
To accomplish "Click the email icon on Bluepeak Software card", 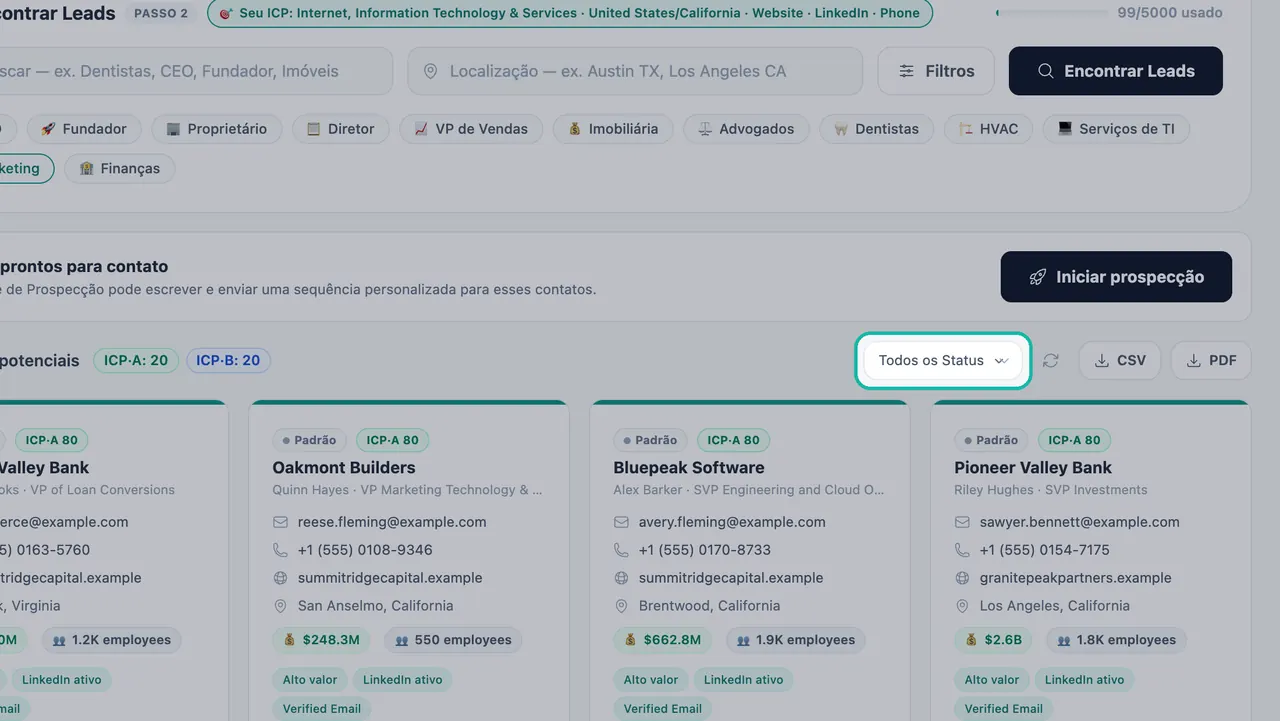I will point(621,522).
